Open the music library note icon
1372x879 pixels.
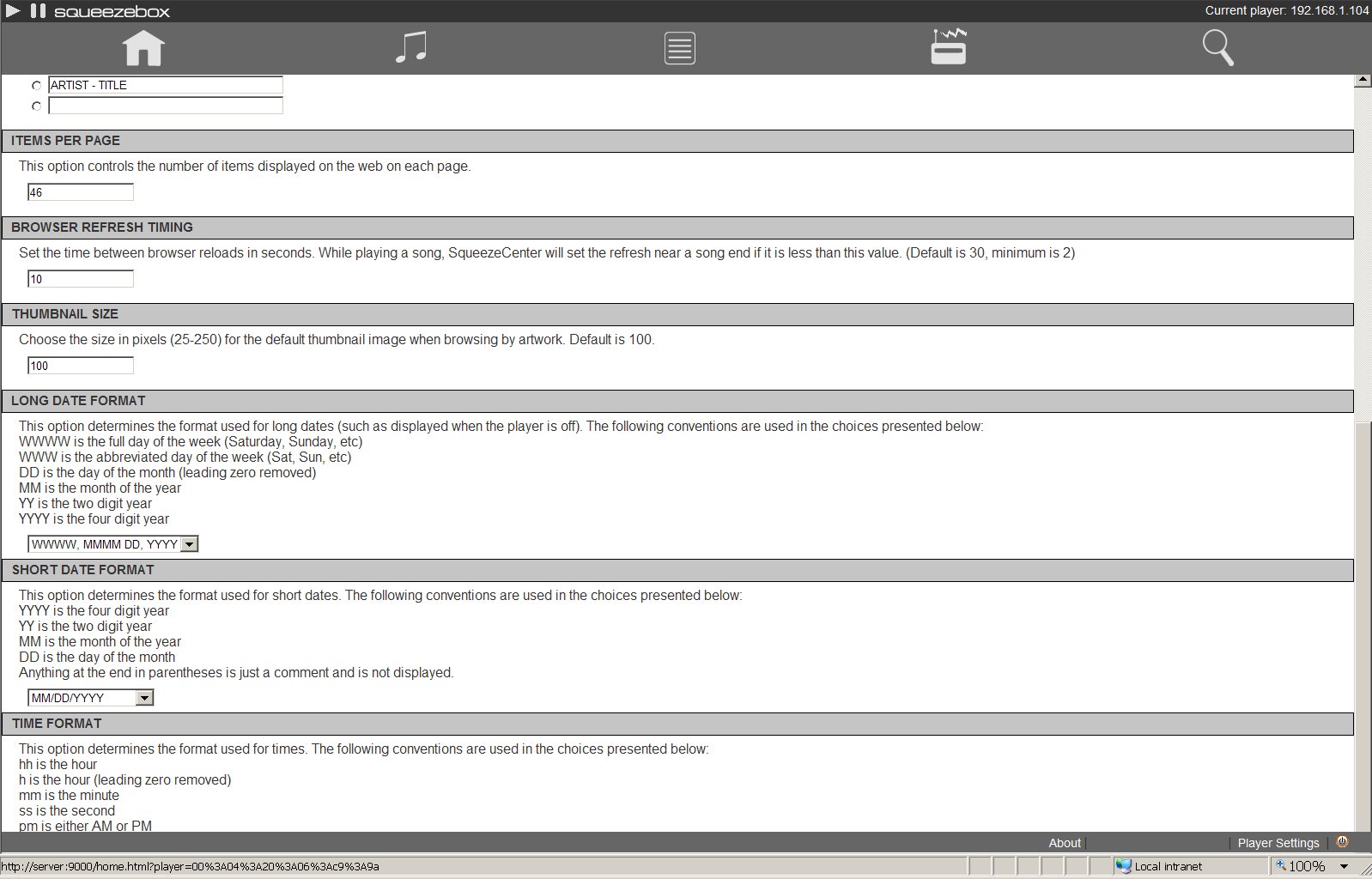pyautogui.click(x=411, y=48)
